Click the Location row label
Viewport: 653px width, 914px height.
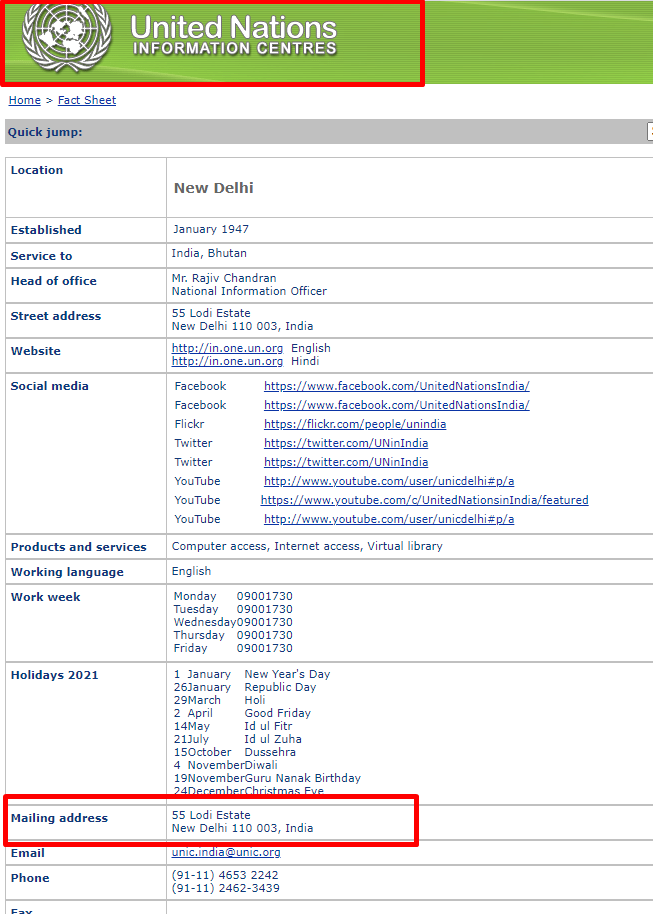[37, 170]
